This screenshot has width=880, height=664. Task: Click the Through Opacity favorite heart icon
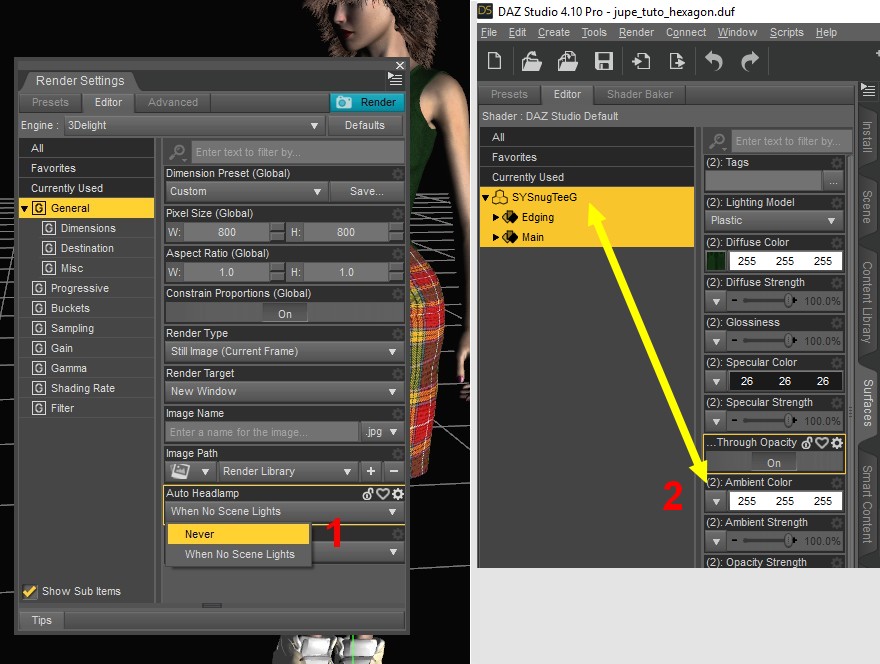[822, 443]
